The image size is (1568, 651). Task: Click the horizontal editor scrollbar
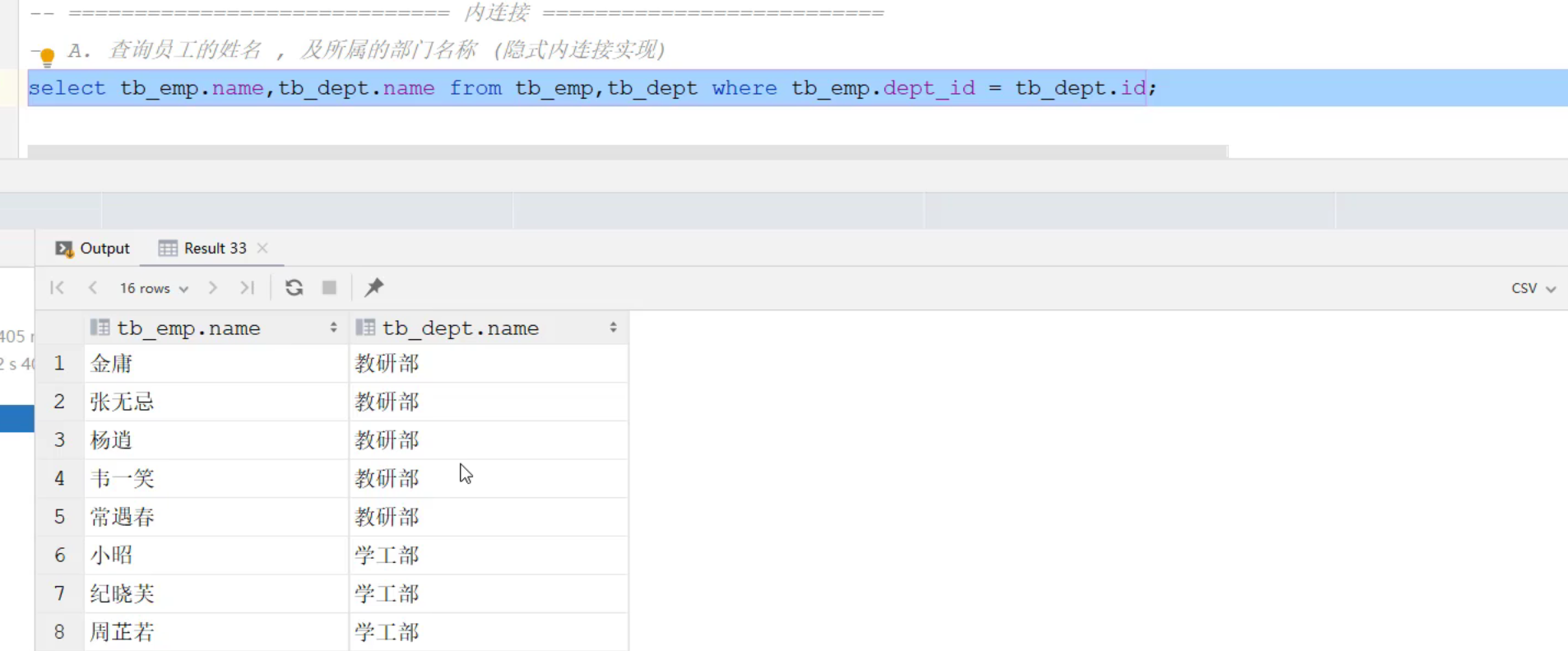coord(628,151)
